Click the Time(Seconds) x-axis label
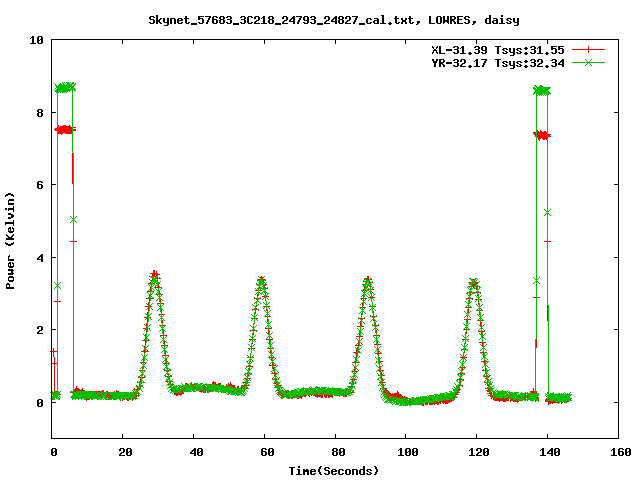This screenshot has height=480, width=640. (334, 470)
